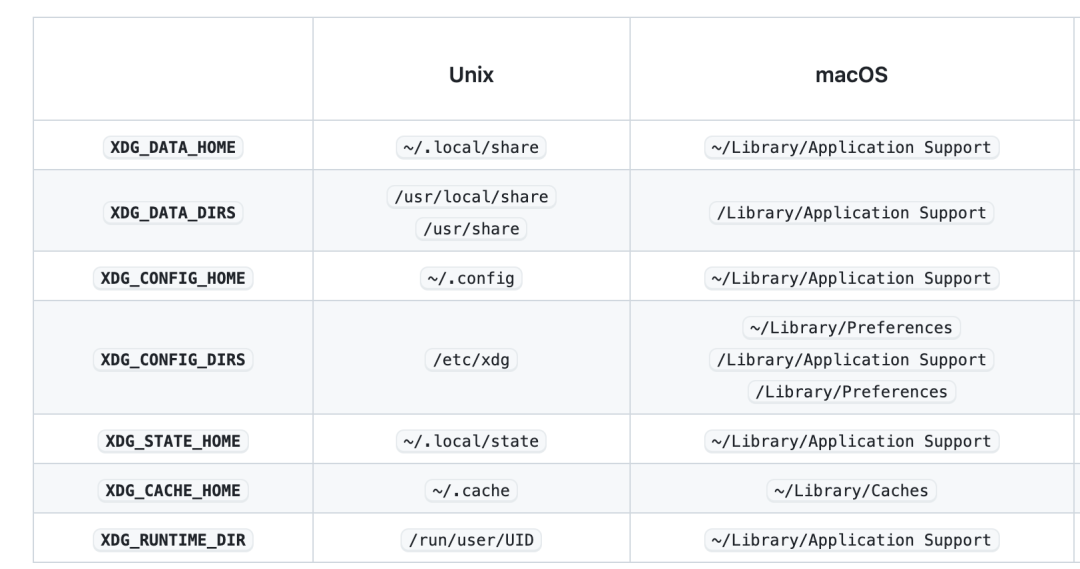Click the macOS column header

[x=851, y=75]
